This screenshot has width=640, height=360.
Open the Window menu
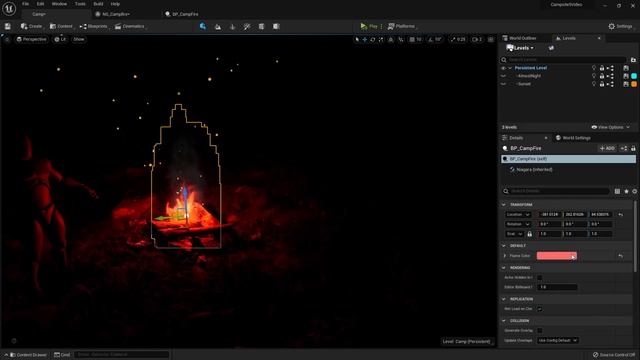(x=59, y=4)
